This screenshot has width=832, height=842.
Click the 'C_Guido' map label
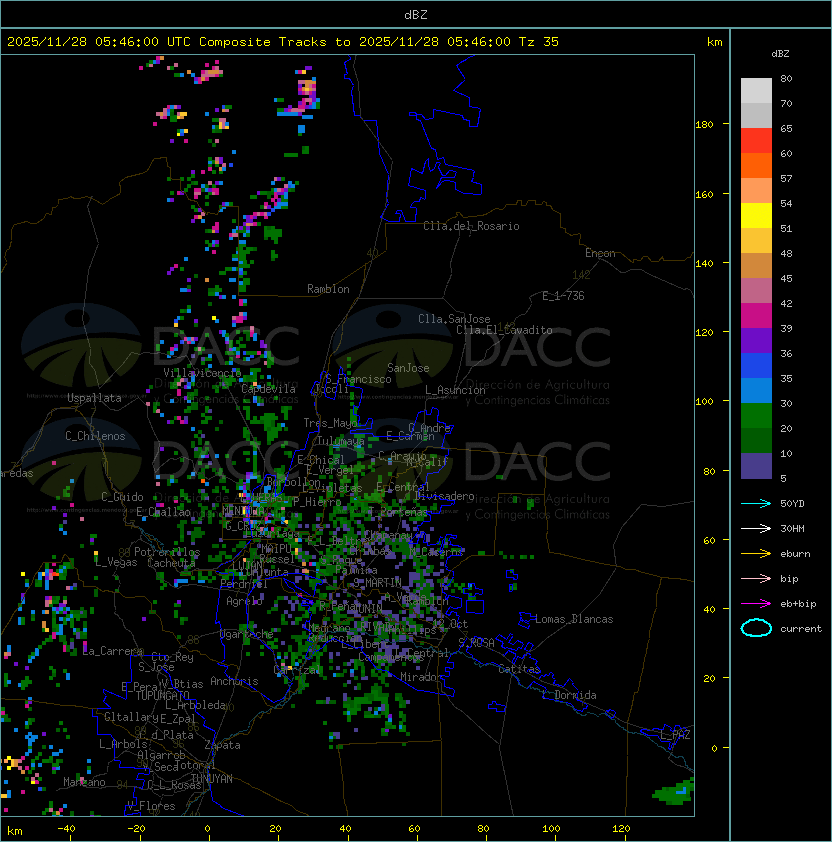122,497
